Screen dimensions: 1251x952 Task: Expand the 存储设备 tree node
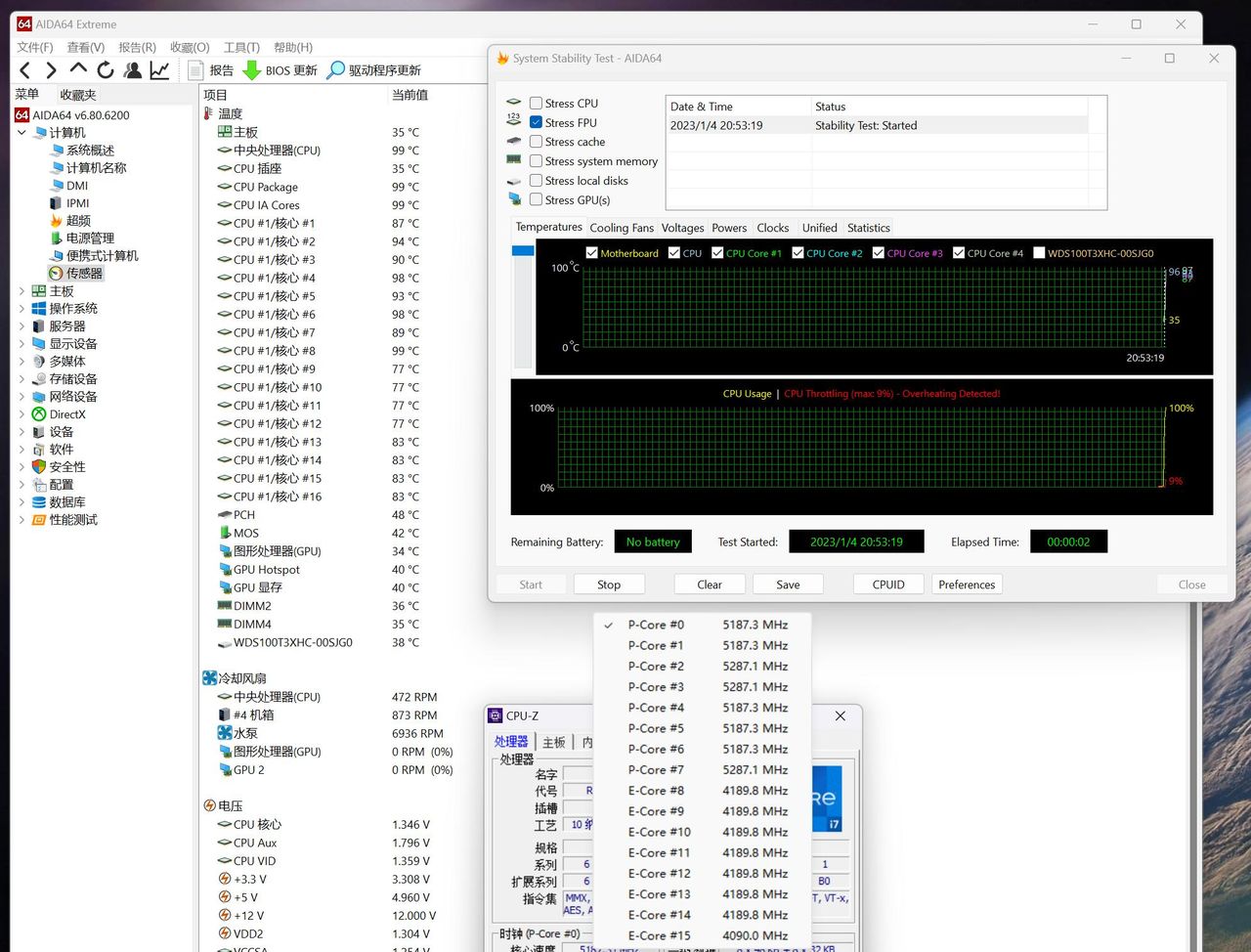coord(22,379)
